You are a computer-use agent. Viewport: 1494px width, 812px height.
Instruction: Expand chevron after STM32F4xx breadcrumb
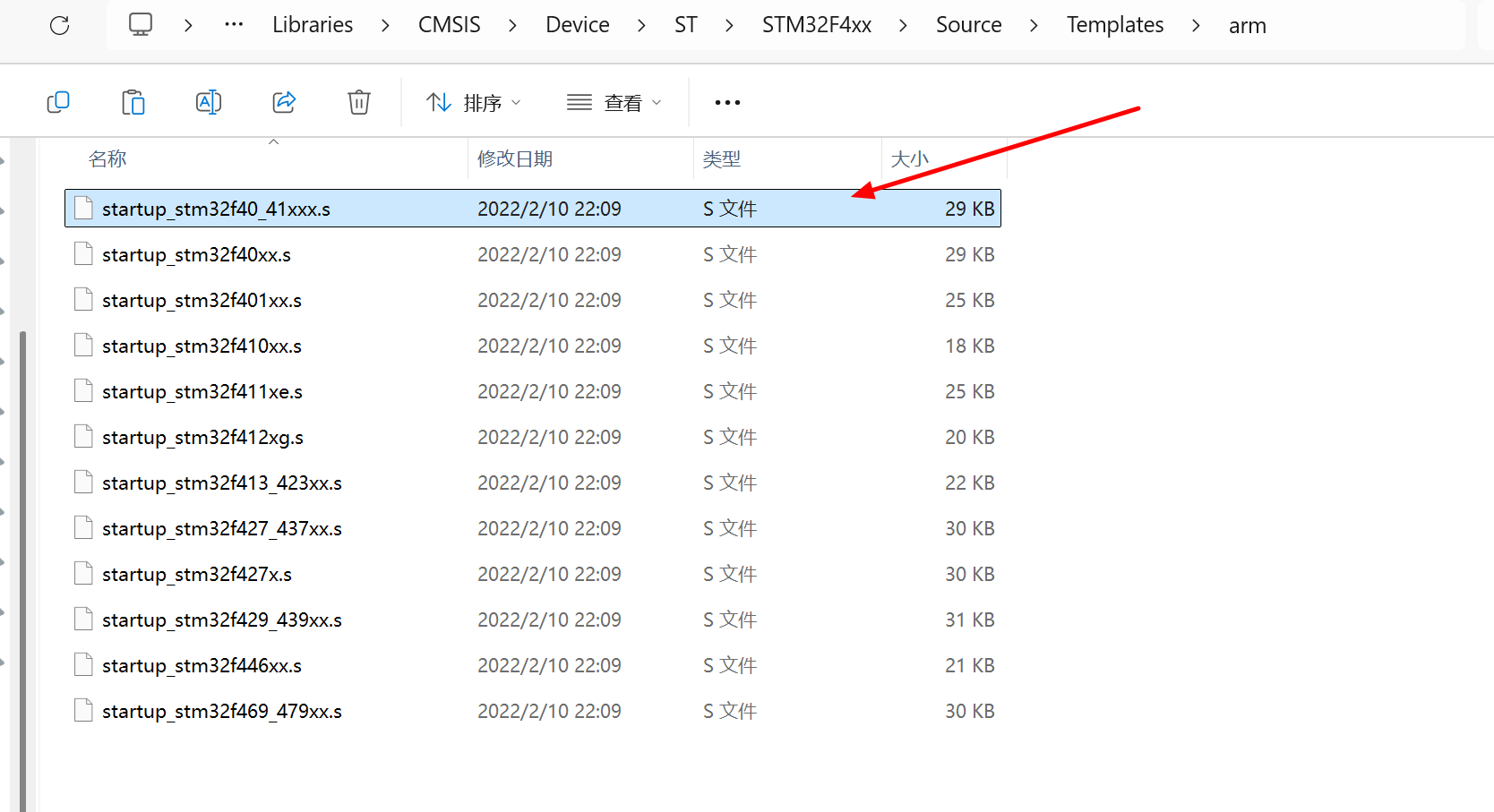click(x=903, y=26)
